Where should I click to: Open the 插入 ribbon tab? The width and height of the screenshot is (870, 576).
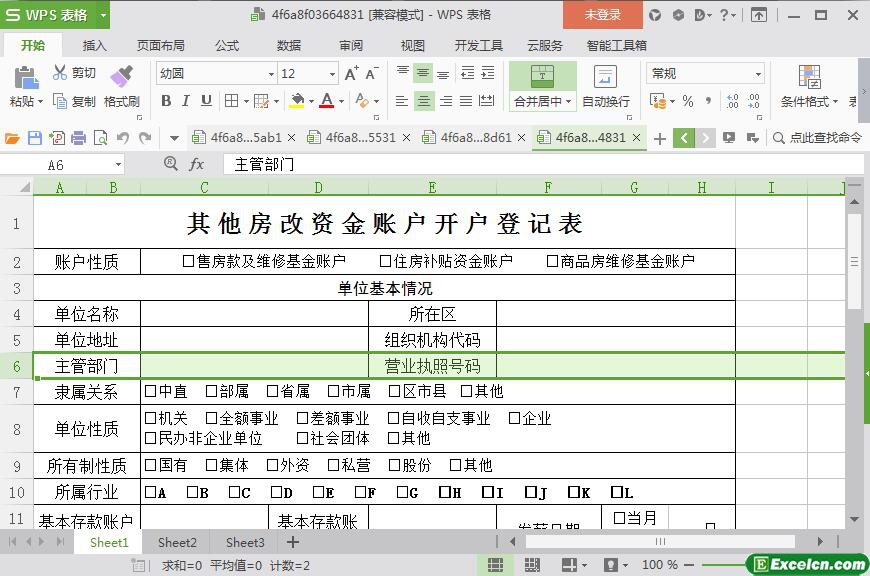click(x=94, y=45)
